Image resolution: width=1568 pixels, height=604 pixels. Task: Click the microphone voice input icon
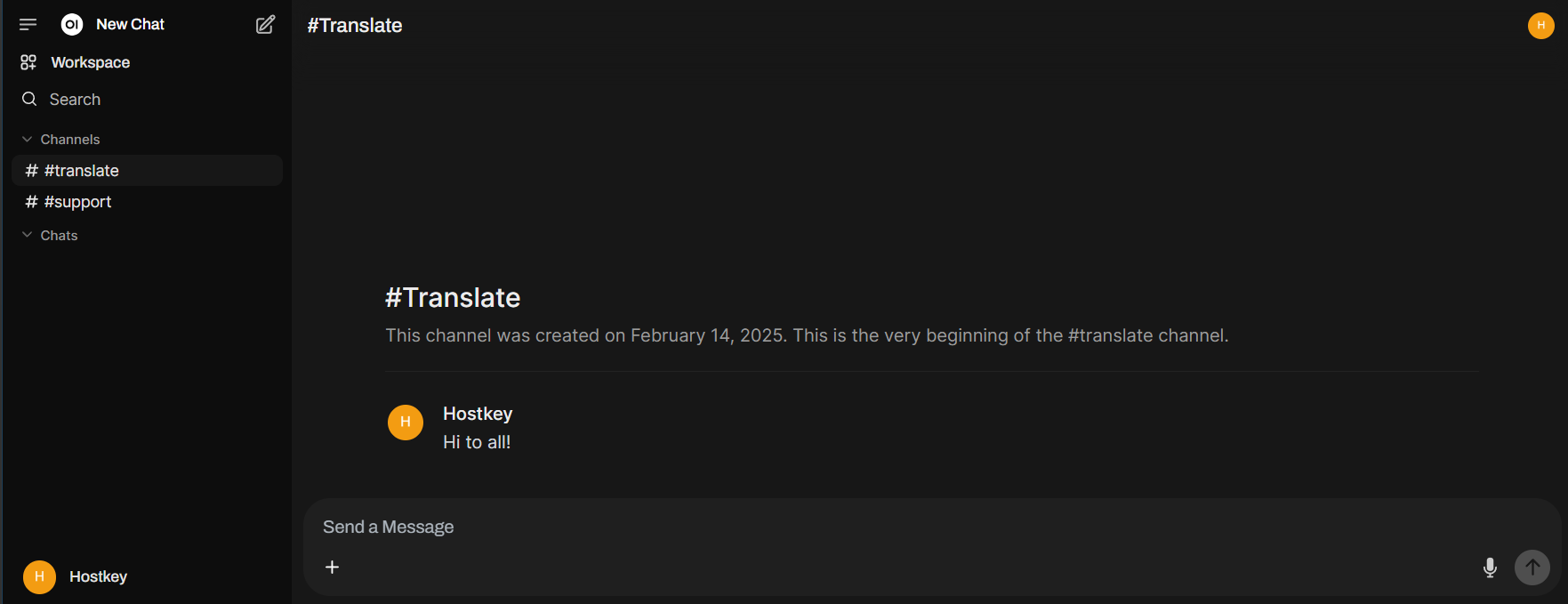(x=1490, y=568)
